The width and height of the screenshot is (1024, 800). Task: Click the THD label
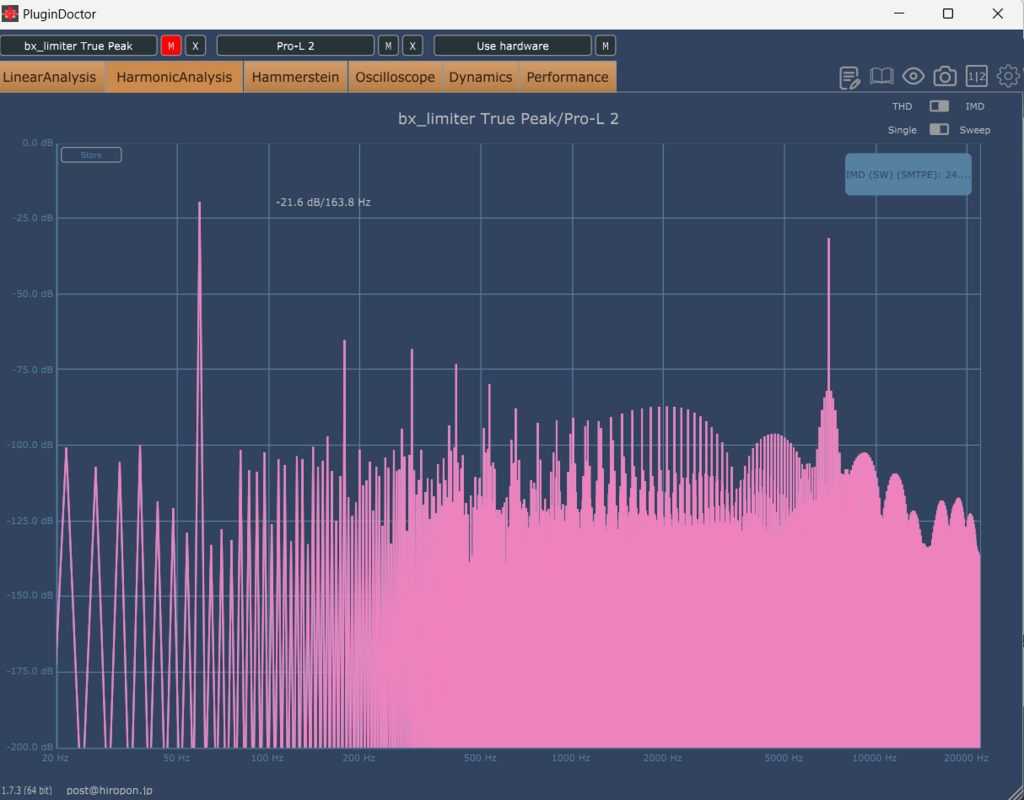(902, 106)
